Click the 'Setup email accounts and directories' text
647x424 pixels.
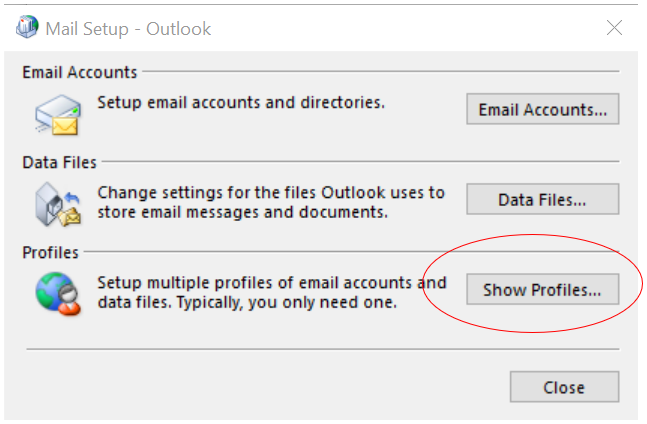(240, 102)
